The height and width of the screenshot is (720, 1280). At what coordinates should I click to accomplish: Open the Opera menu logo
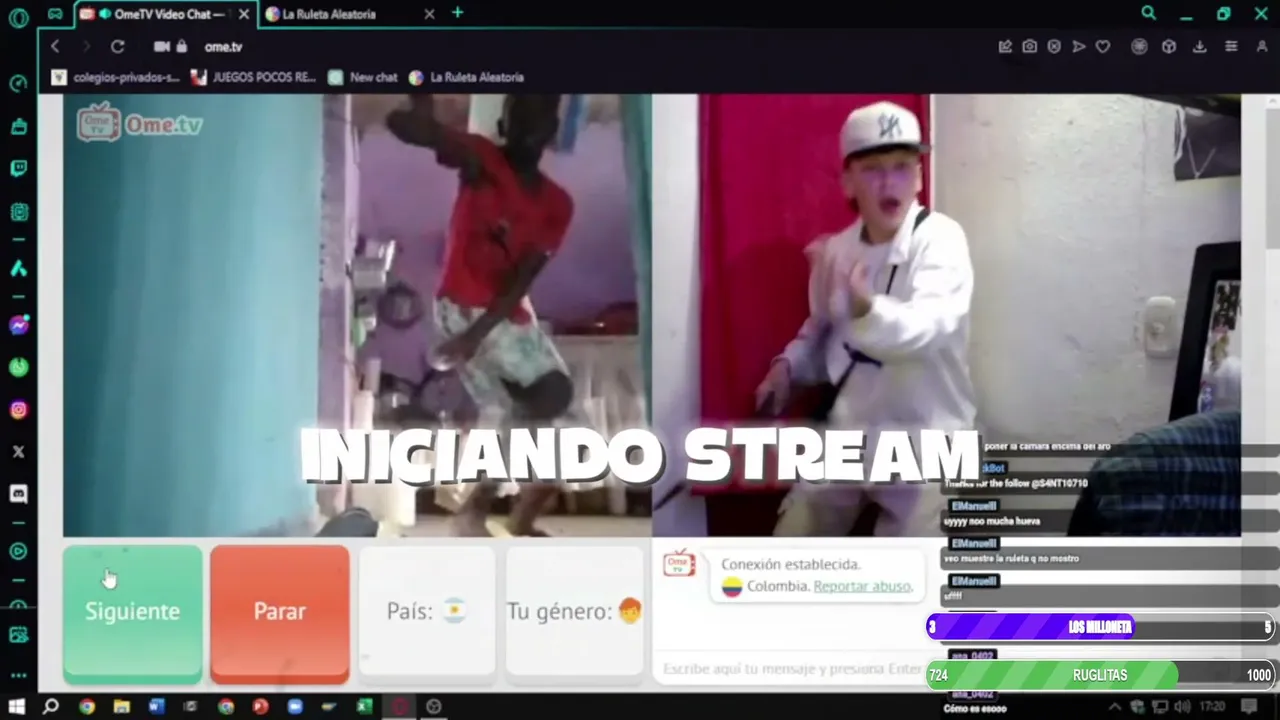tap(18, 17)
